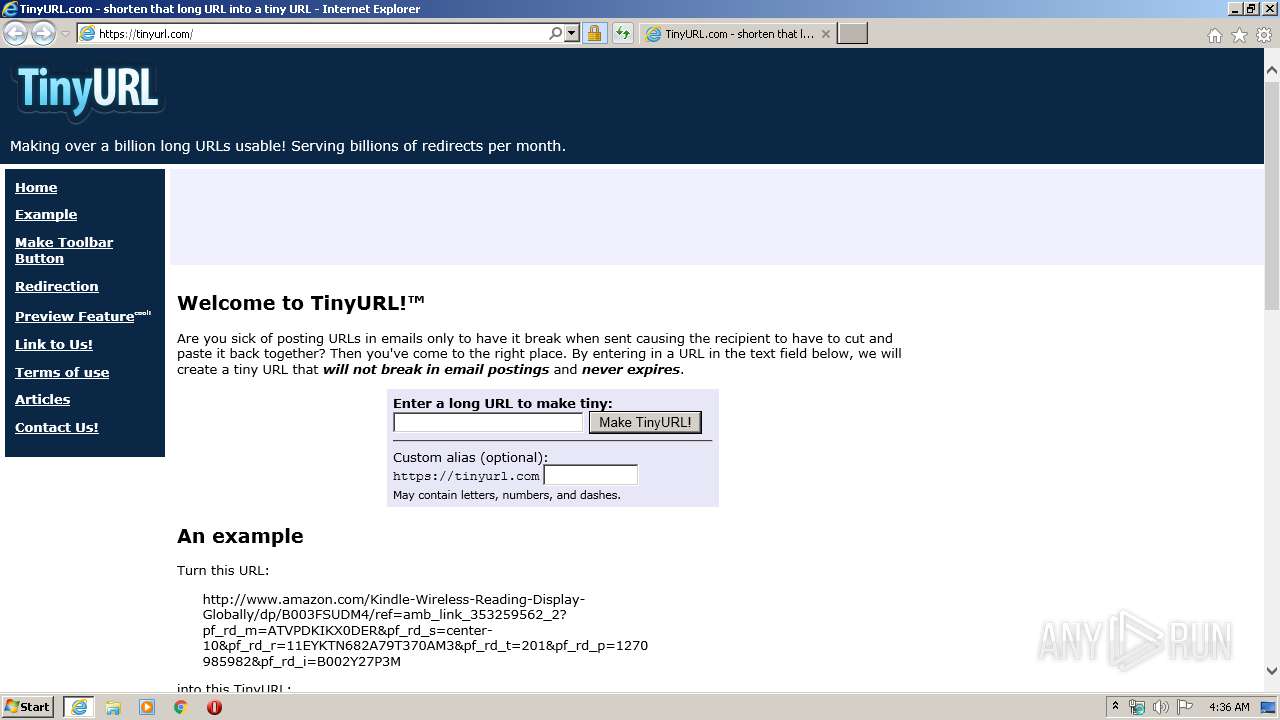
Task: Open File Explorer from taskbar
Action: tap(113, 707)
